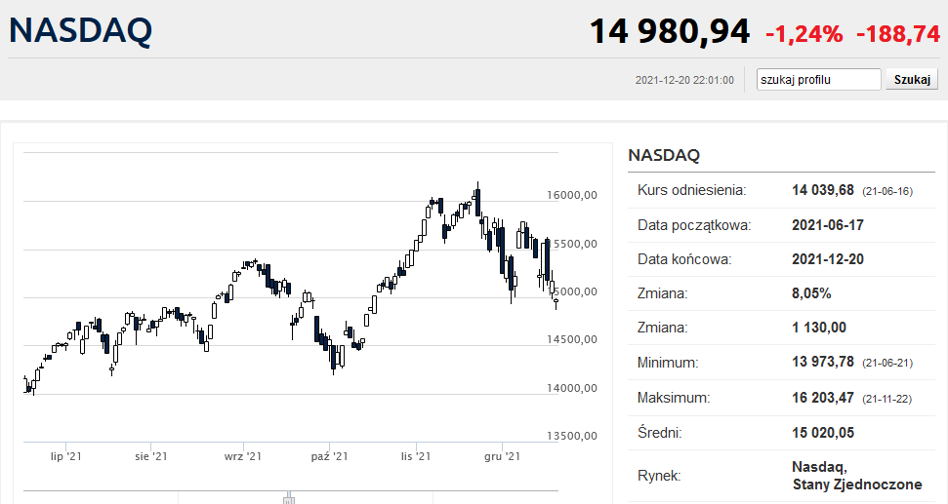This screenshot has height=504, width=948.
Task: Click the Rynek value Nasdaq, Stany Zjednoczone
Action: [857, 476]
